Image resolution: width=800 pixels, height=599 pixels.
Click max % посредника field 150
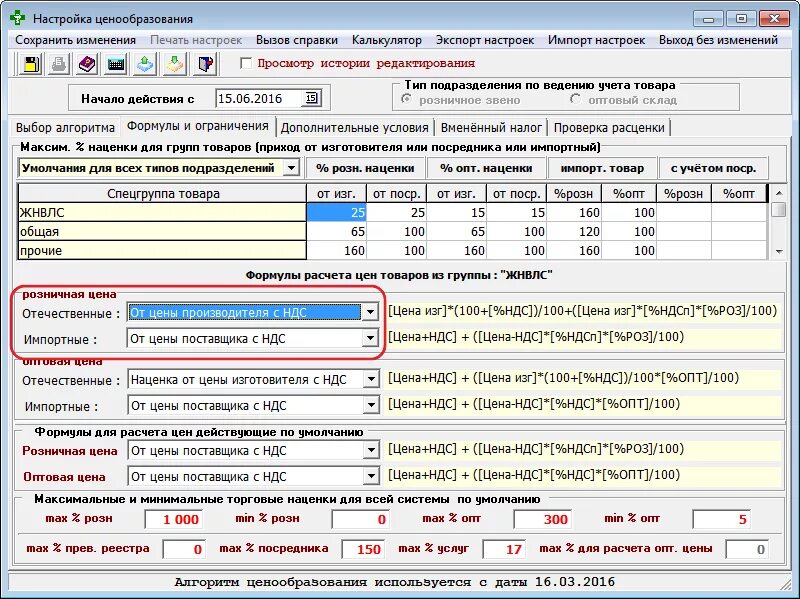(x=363, y=549)
